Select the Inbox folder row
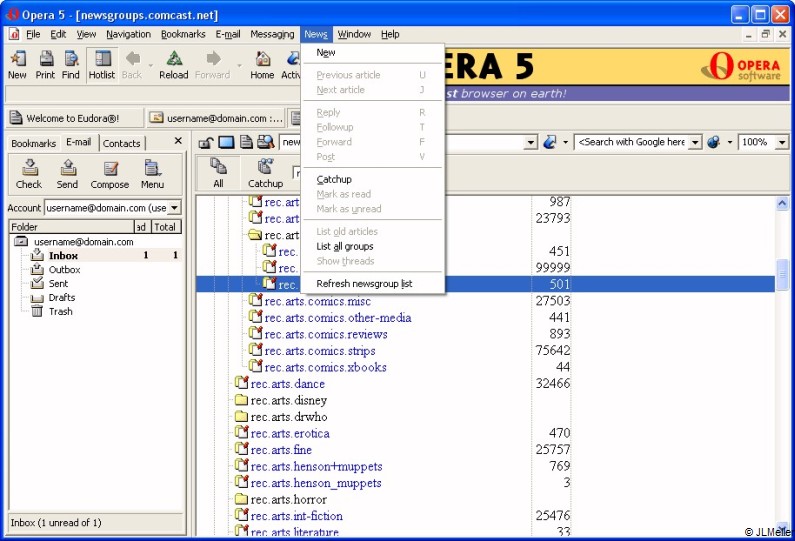795x541 pixels. (96, 255)
